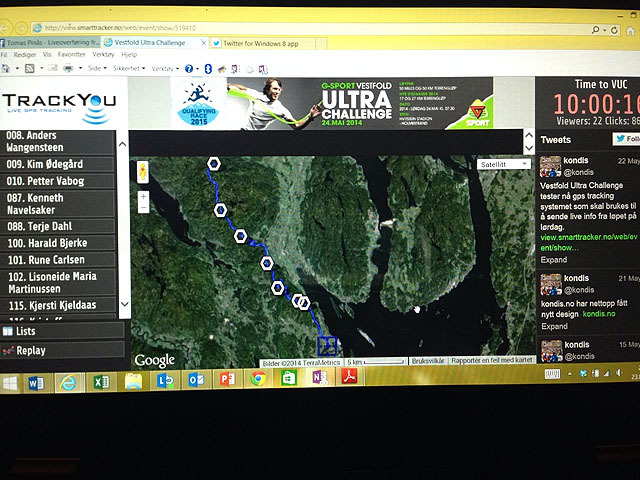Open the Rediger menu

(24, 54)
